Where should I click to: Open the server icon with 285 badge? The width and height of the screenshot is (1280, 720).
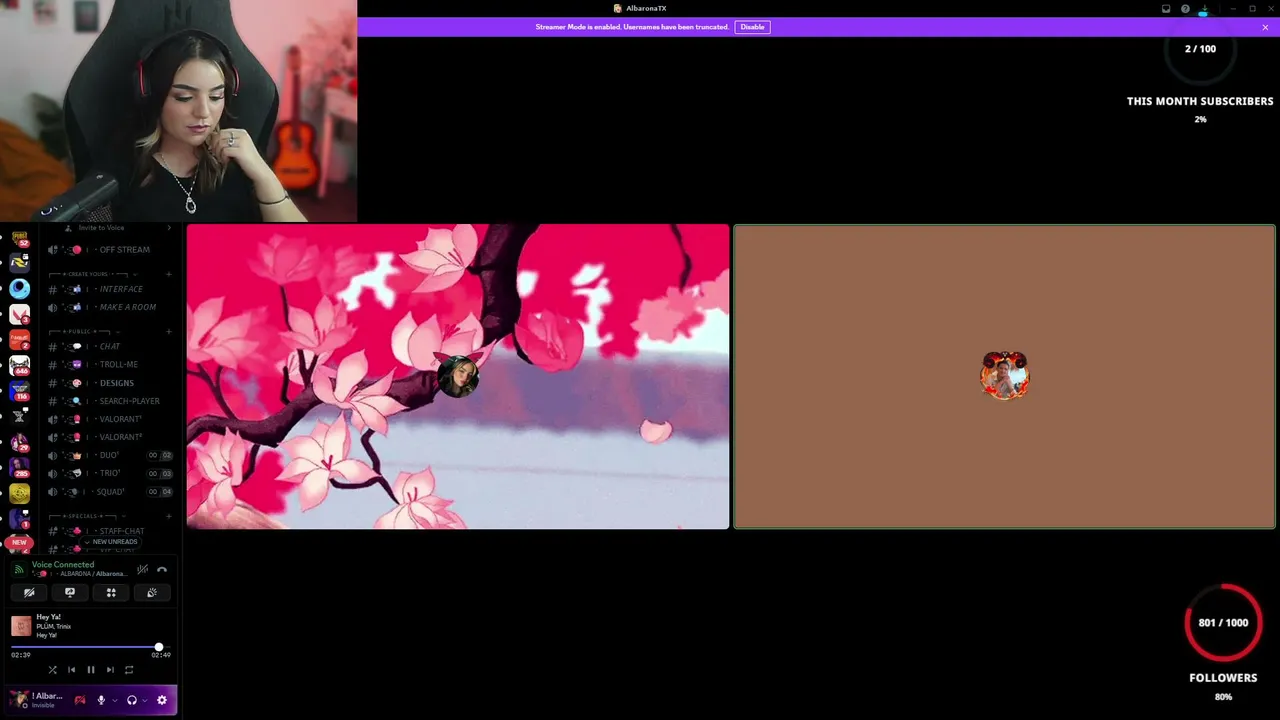pyautogui.click(x=19, y=467)
